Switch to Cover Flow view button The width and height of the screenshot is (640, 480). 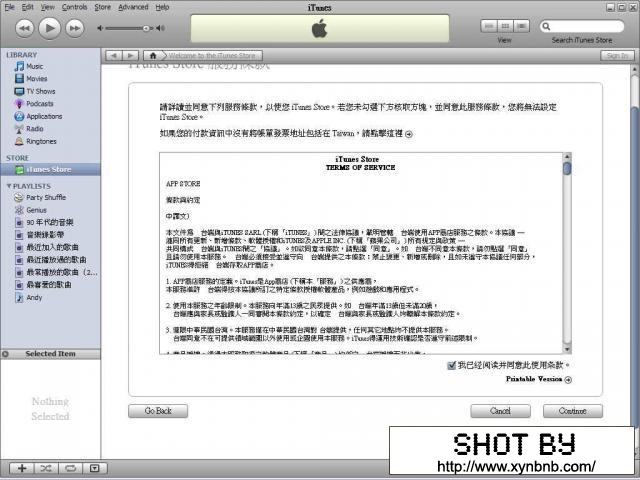[521, 26]
